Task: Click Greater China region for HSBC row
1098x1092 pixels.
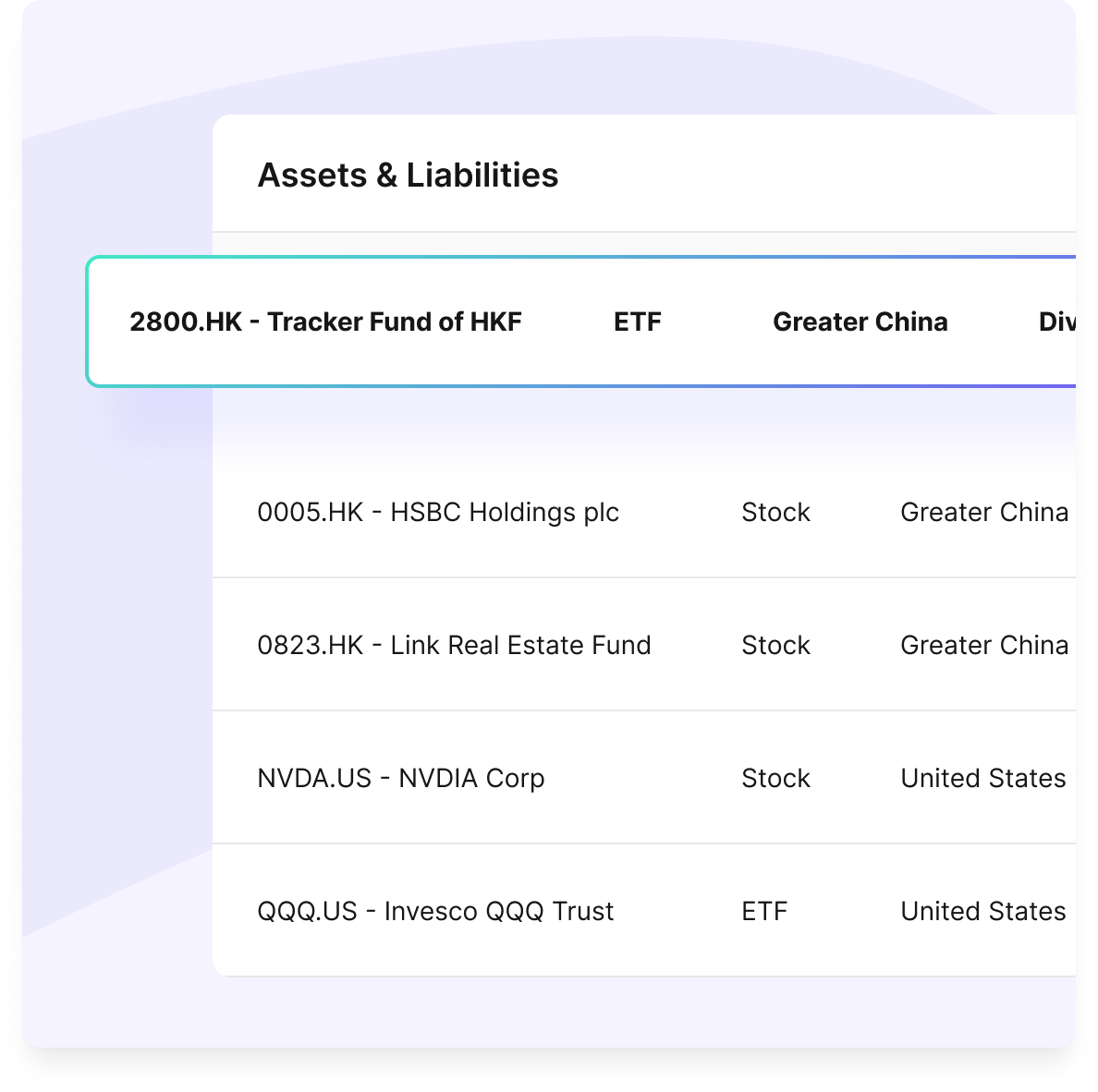Action: coord(984,513)
